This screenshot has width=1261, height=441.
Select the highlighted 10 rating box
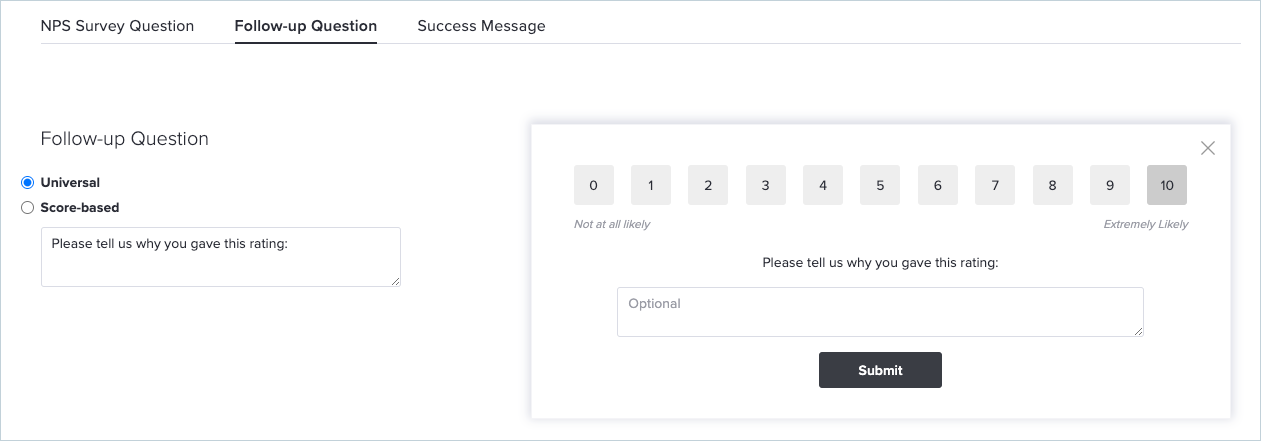click(x=1167, y=185)
